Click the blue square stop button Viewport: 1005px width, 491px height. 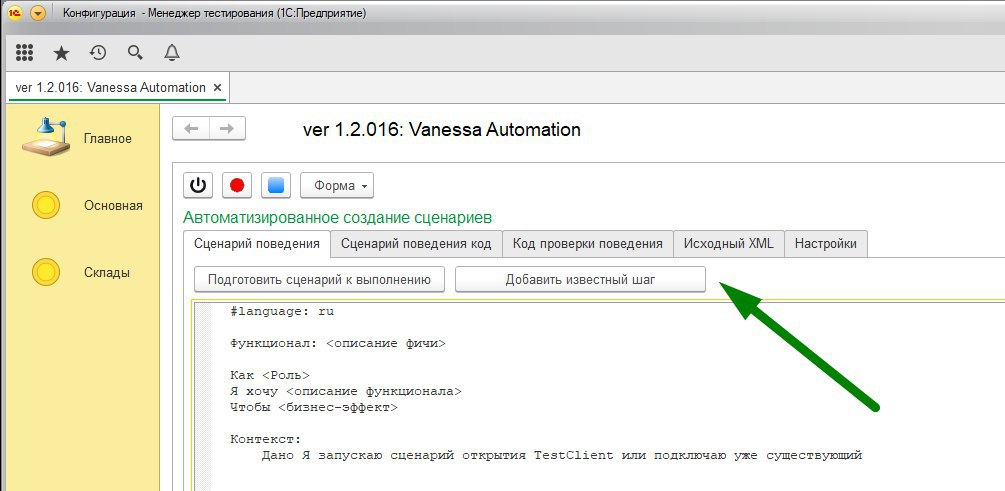point(276,186)
